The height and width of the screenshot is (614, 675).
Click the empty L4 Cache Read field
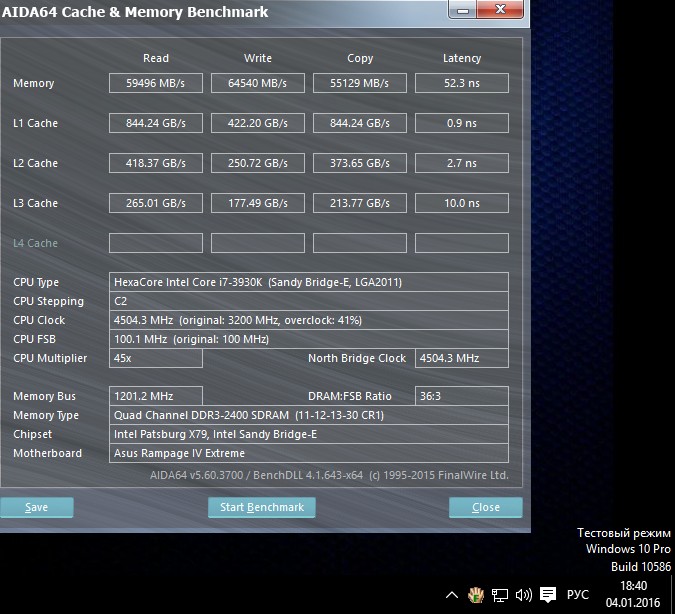click(x=156, y=243)
